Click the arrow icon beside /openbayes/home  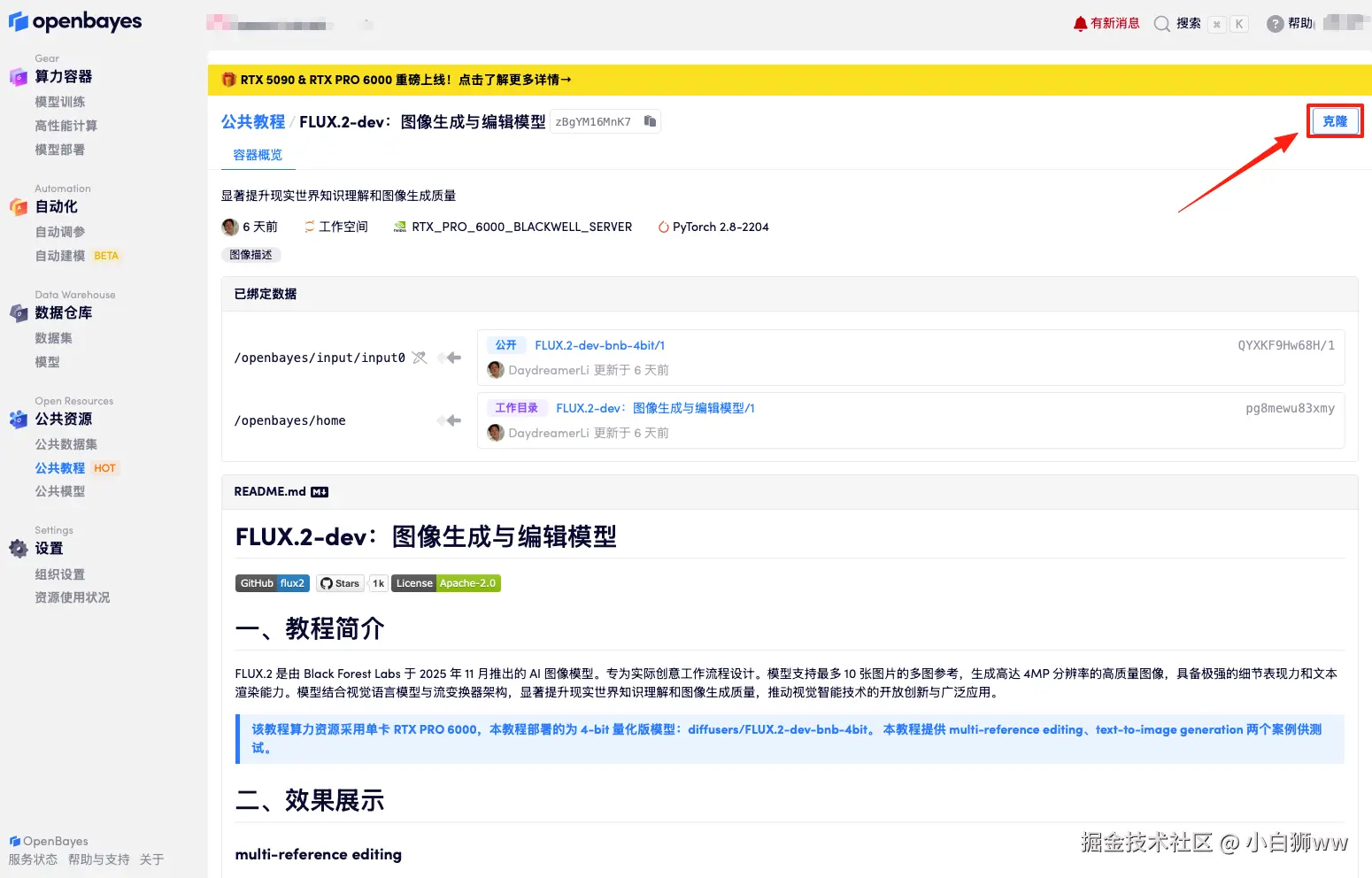[x=450, y=420]
